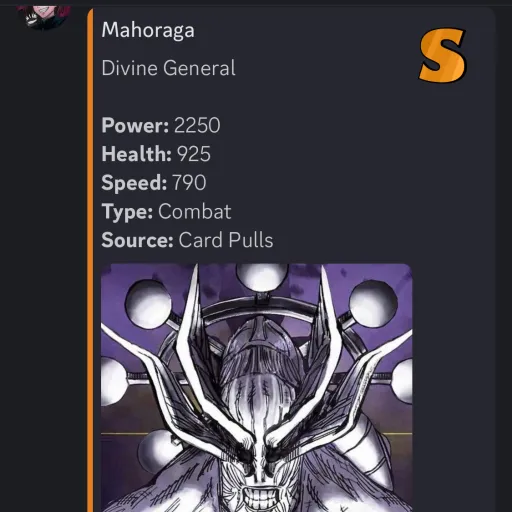Click the bold Health label
Image resolution: width=512 pixels, height=512 pixels.
(x=137, y=154)
